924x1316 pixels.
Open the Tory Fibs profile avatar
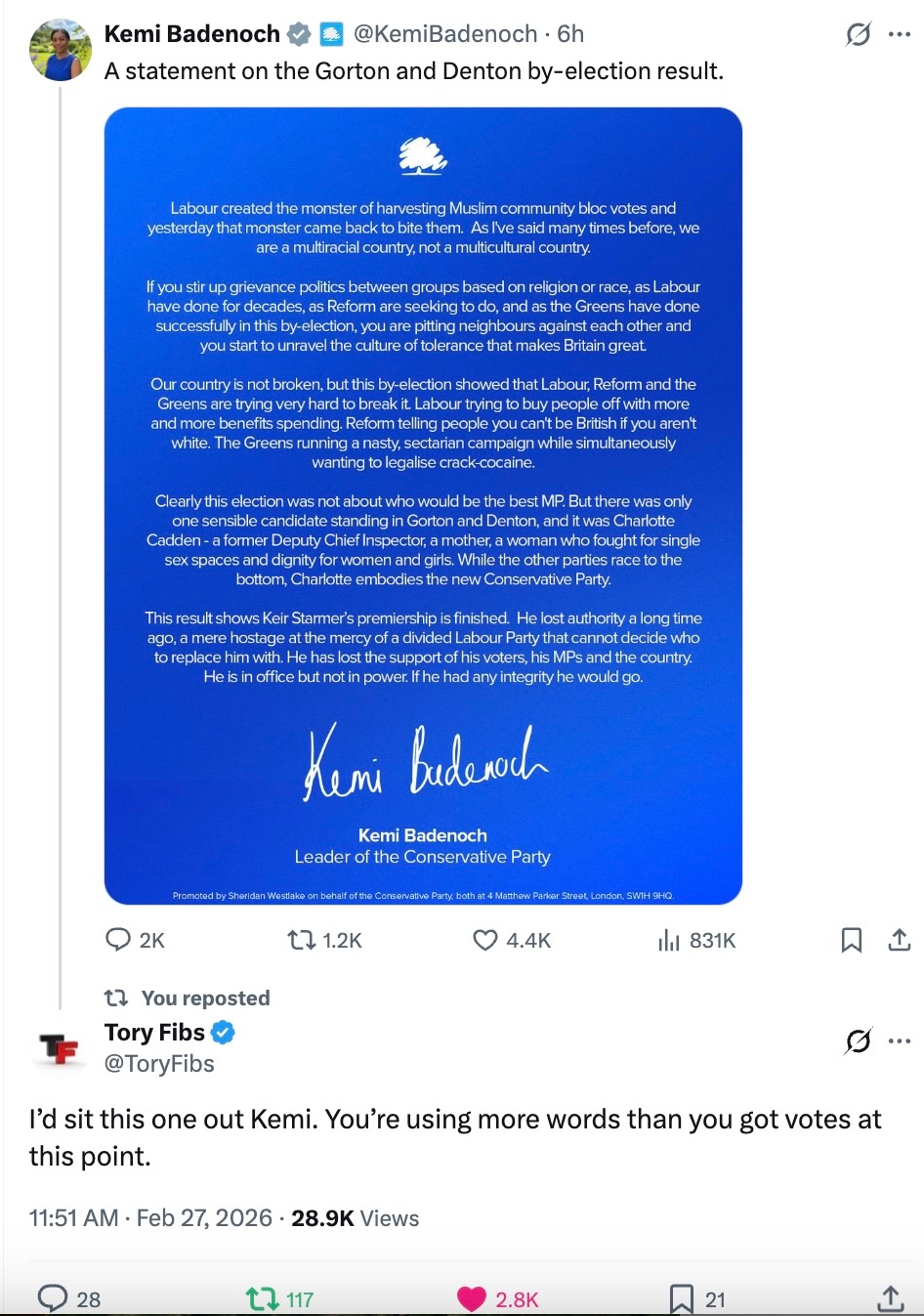(61, 1048)
